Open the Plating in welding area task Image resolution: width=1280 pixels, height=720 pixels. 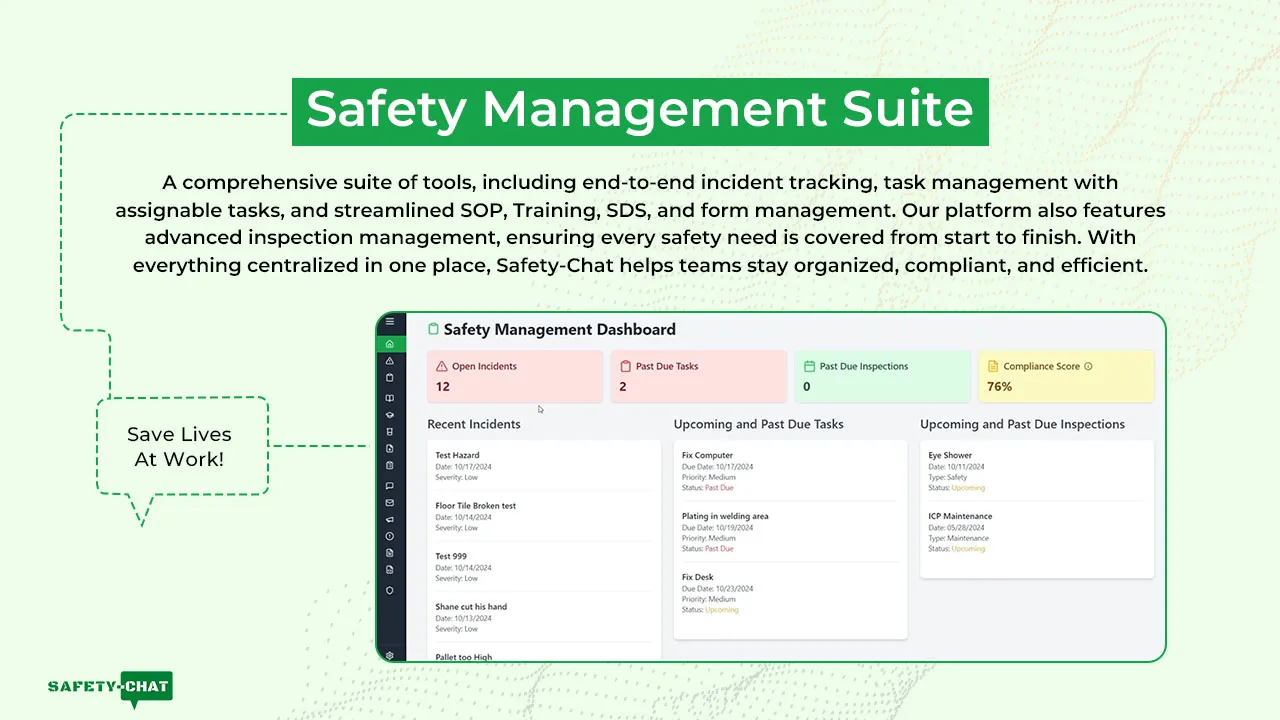click(790, 532)
